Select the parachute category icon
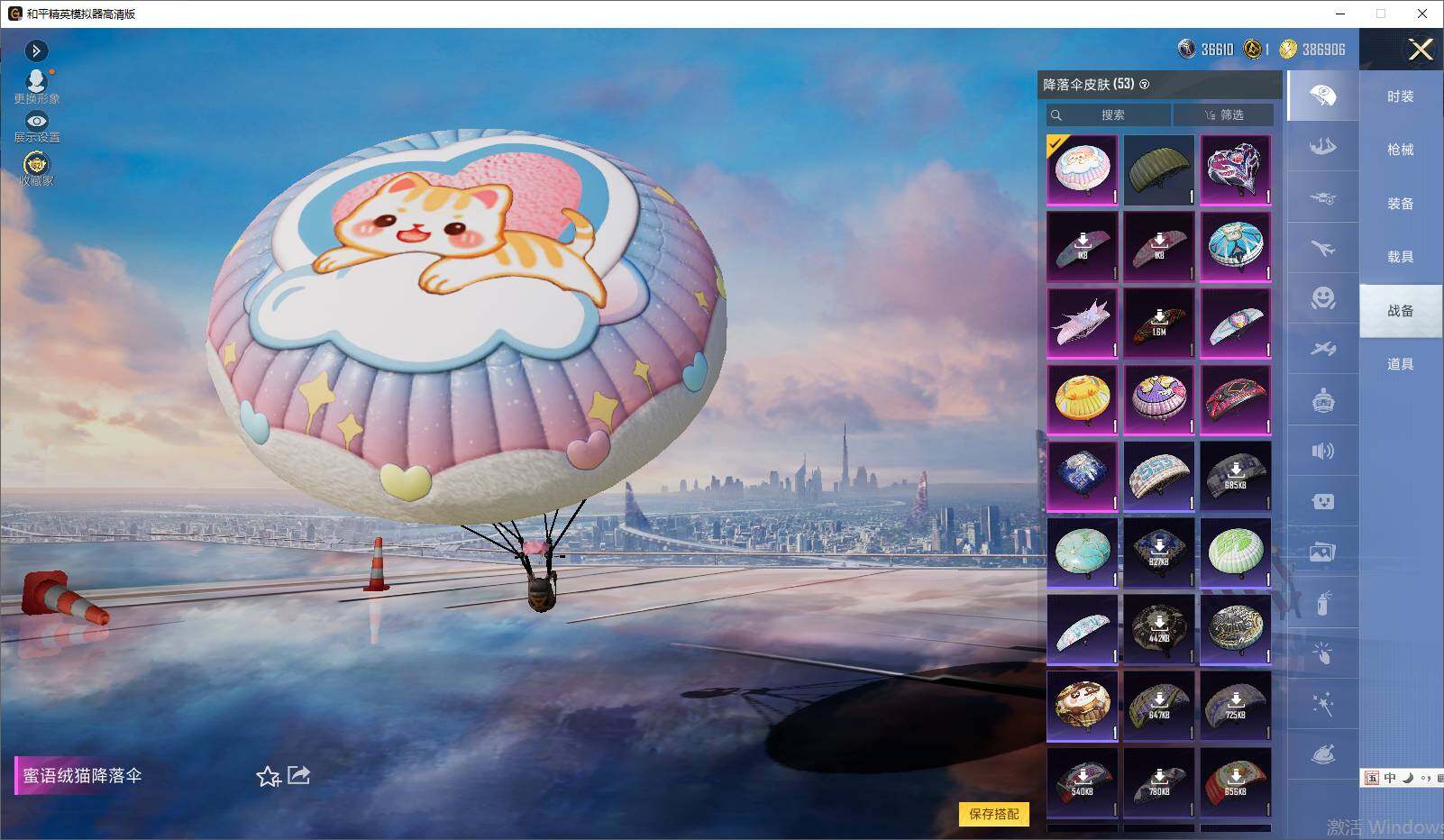Image resolution: width=1444 pixels, height=840 pixels. click(x=1322, y=96)
